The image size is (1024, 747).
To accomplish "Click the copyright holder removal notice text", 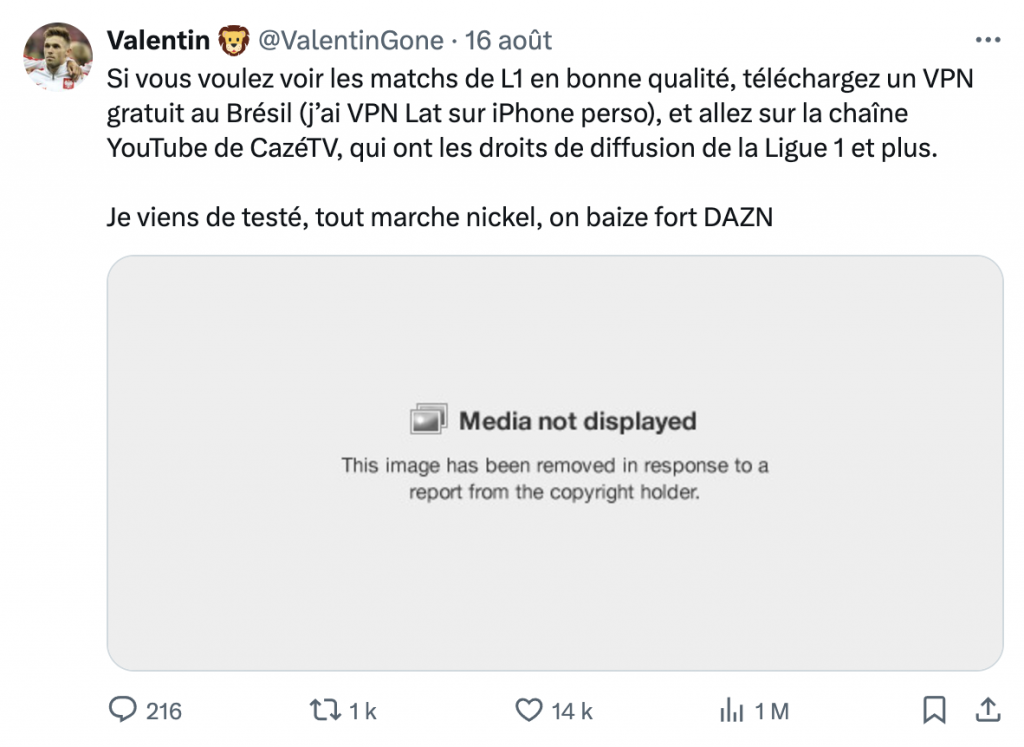I will click(x=554, y=478).
